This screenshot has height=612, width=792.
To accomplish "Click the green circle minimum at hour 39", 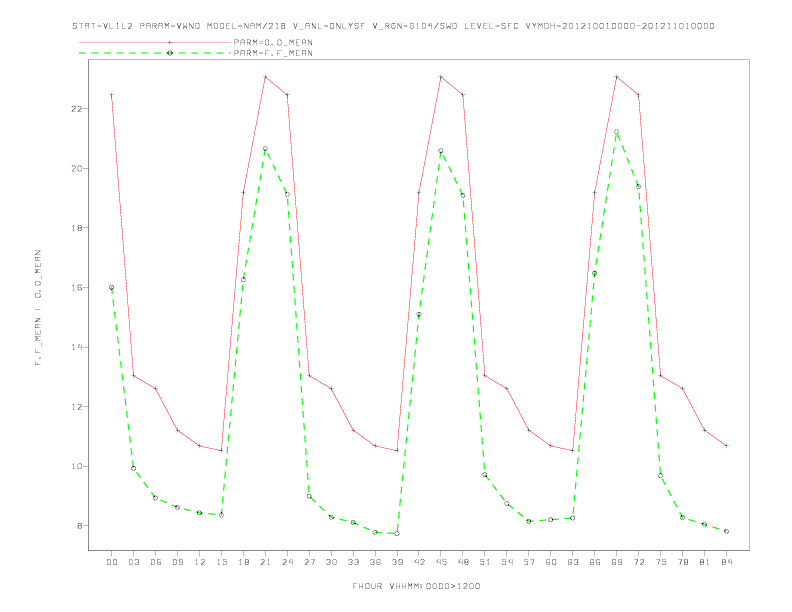I will [x=397, y=534].
